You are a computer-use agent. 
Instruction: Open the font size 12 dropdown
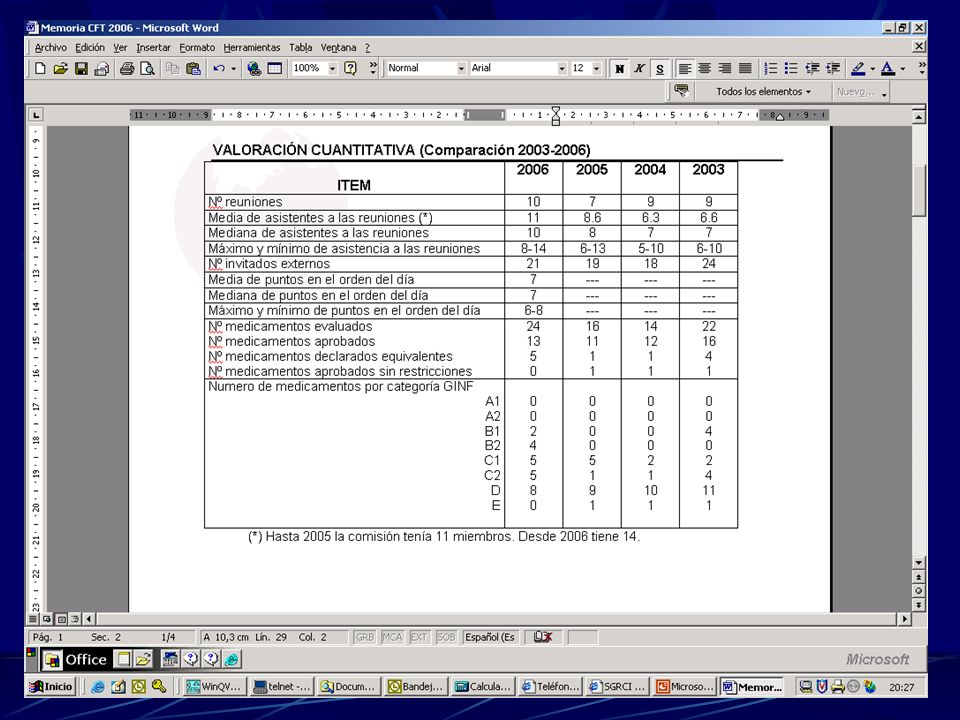click(x=596, y=69)
